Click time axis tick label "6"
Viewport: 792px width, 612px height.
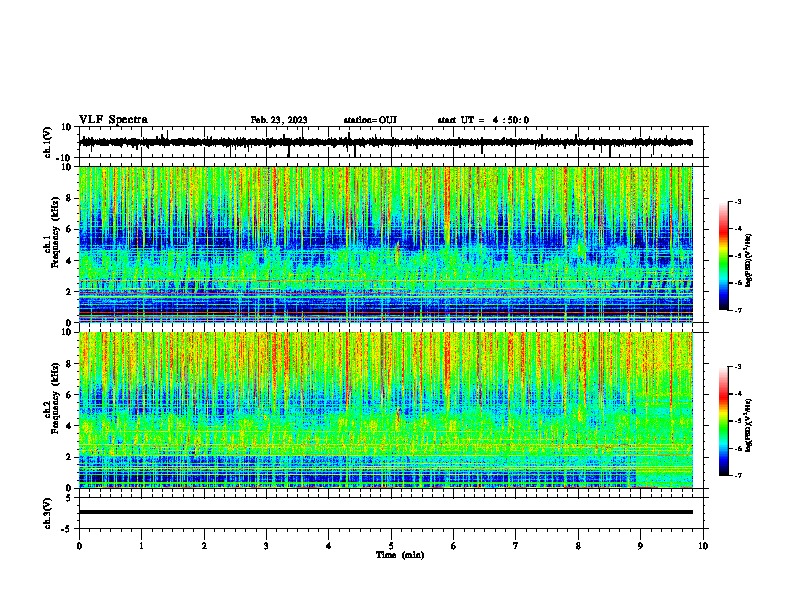454,546
